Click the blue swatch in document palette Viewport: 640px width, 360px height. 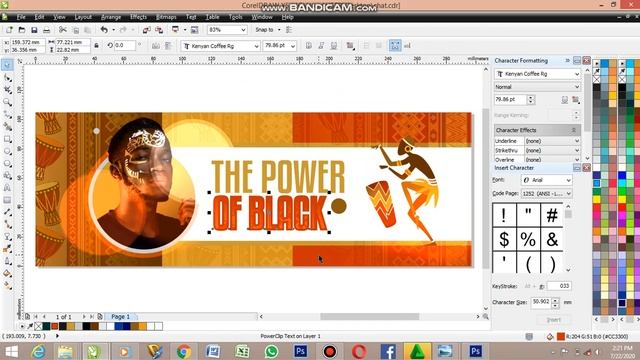(x=118, y=326)
